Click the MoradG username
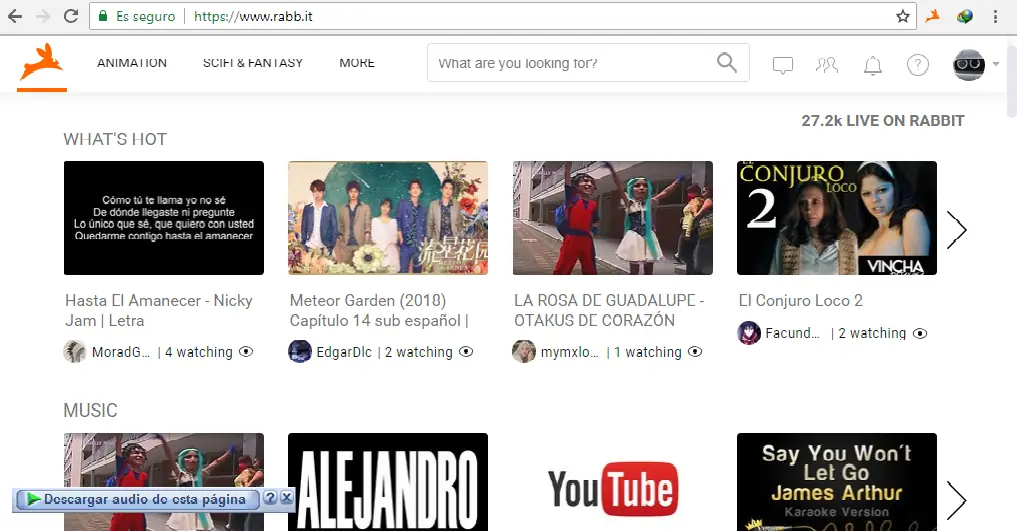This screenshot has height=531, width=1017. [x=121, y=352]
